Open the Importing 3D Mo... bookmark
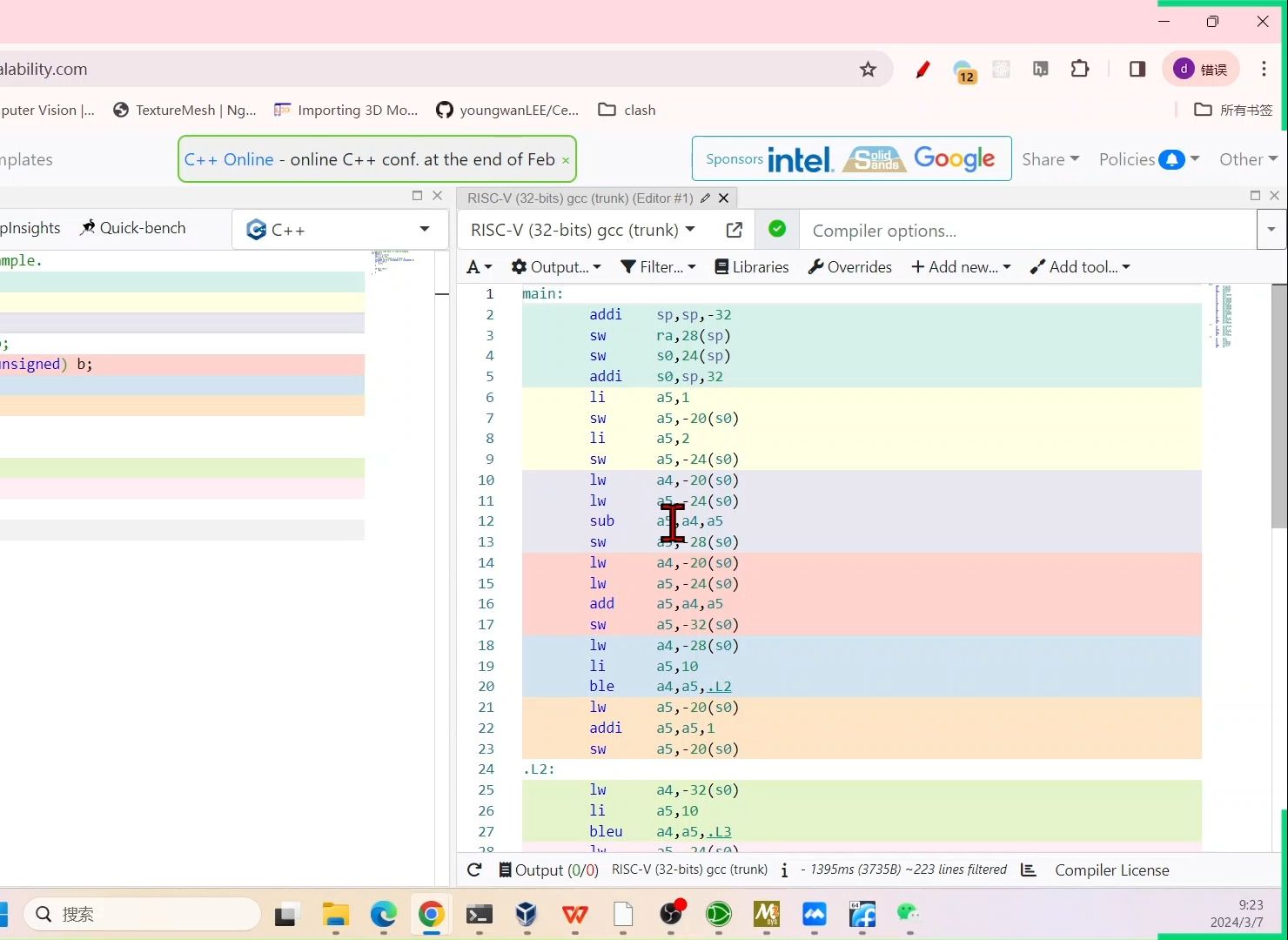Screen dimensions: 1288x940 point(346,110)
